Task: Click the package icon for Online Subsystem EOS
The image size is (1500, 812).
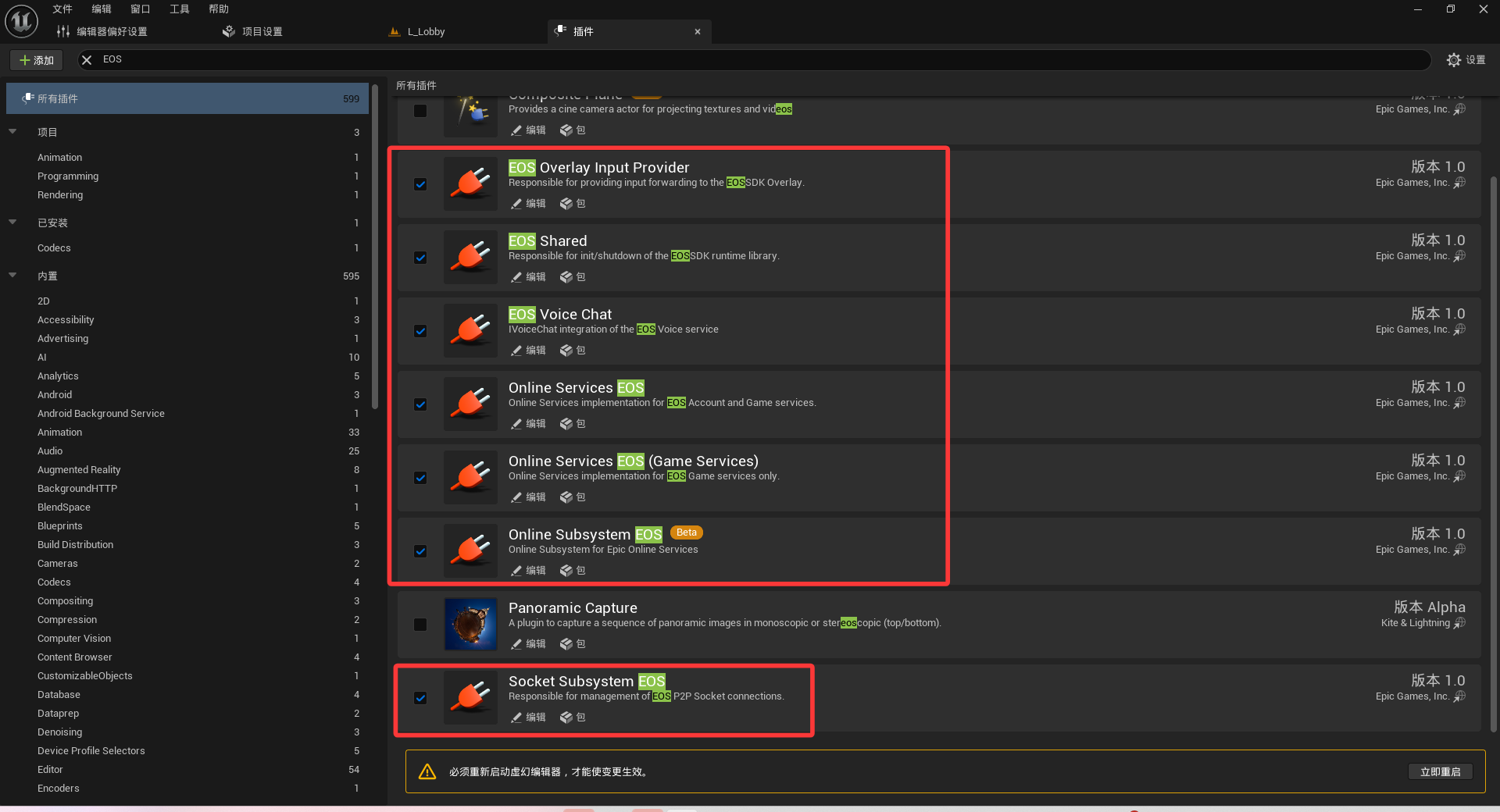Action: click(566, 571)
